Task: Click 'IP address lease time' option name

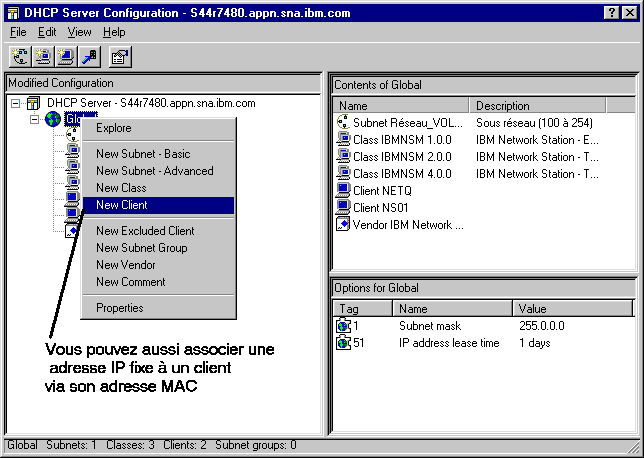Action: click(x=449, y=343)
